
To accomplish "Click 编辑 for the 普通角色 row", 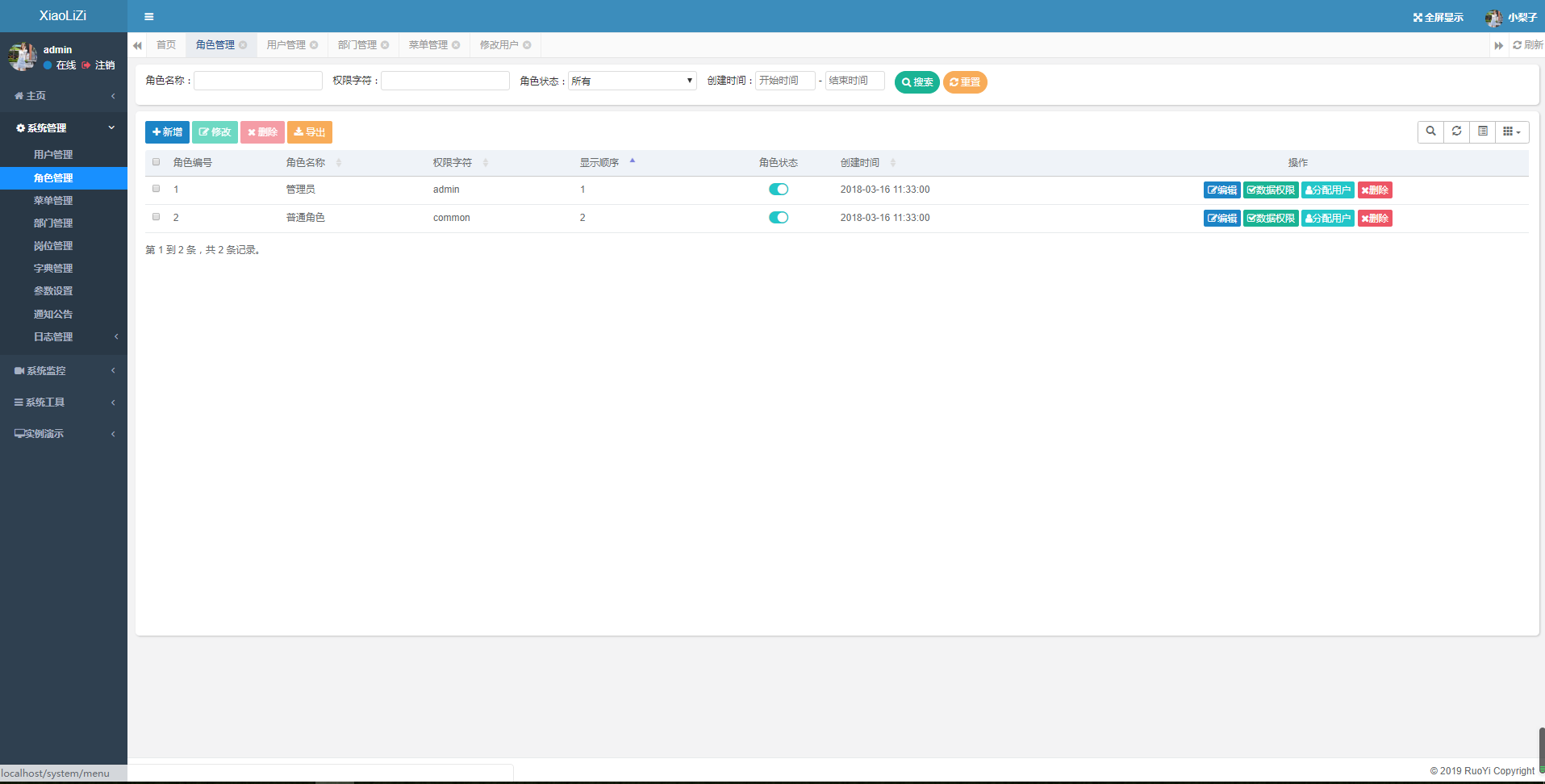I will [x=1222, y=219].
